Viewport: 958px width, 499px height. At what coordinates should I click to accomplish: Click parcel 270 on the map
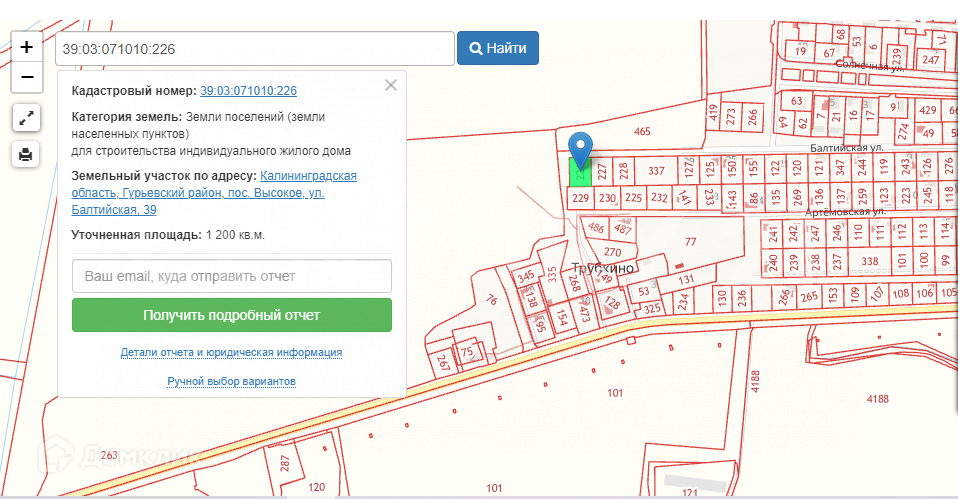tap(613, 252)
